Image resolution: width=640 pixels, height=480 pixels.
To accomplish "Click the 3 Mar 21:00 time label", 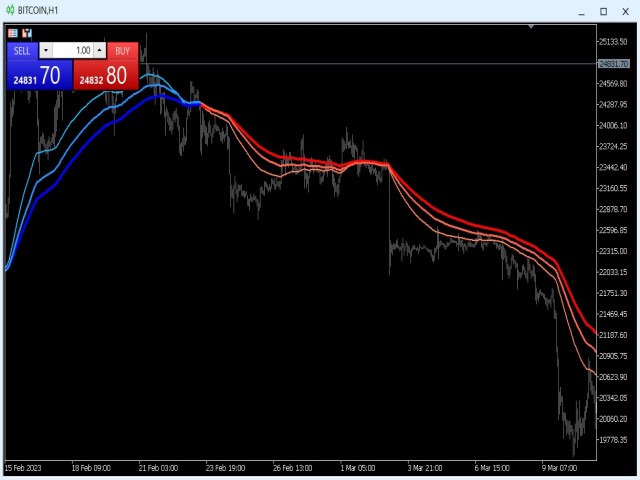I will [x=424, y=468].
